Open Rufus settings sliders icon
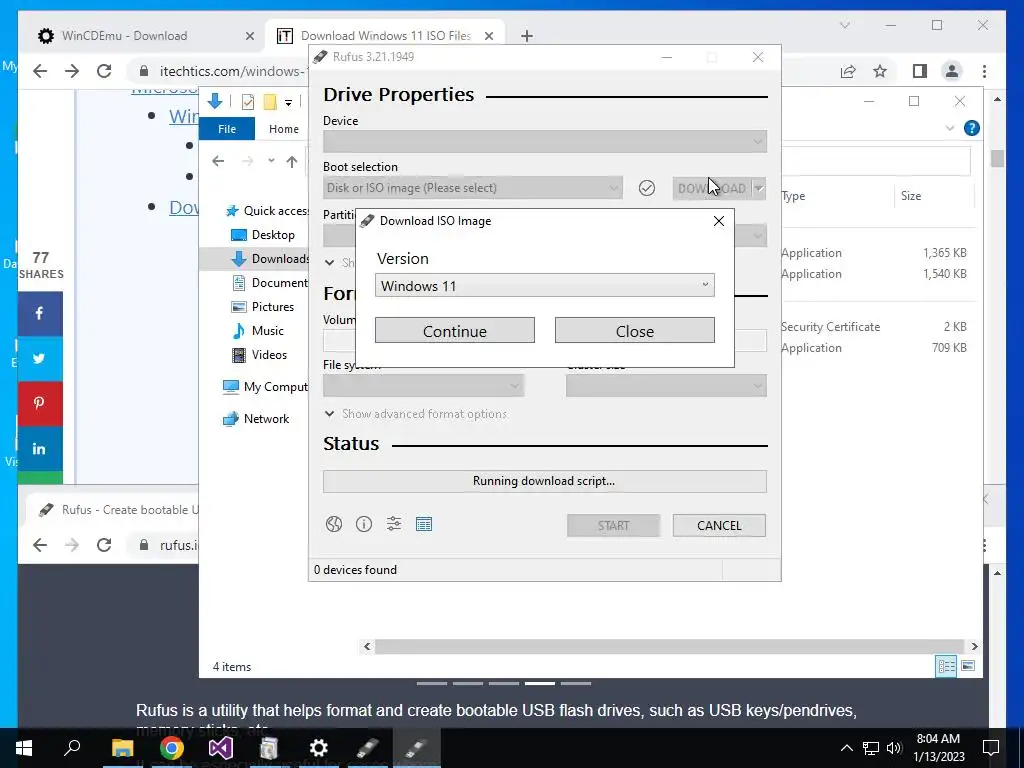The image size is (1024, 768). pyautogui.click(x=394, y=524)
